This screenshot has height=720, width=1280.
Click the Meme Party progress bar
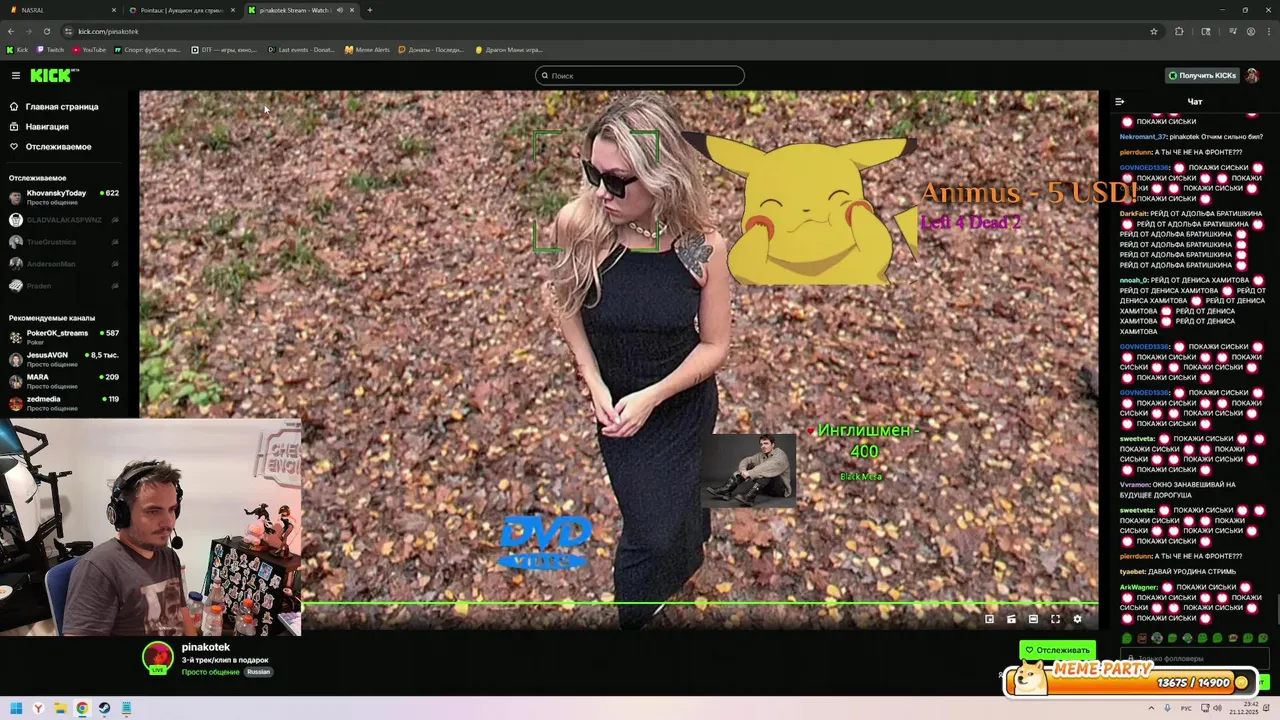tap(1132, 680)
